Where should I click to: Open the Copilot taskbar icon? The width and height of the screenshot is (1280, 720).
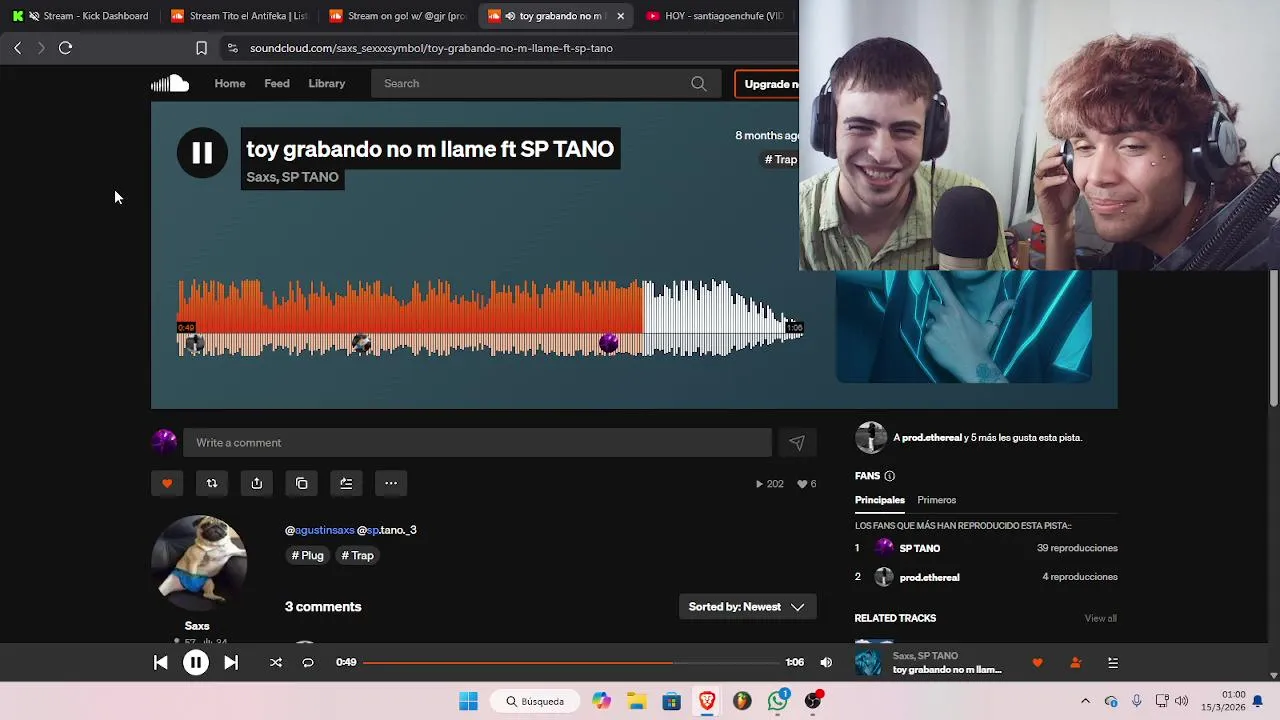point(601,701)
